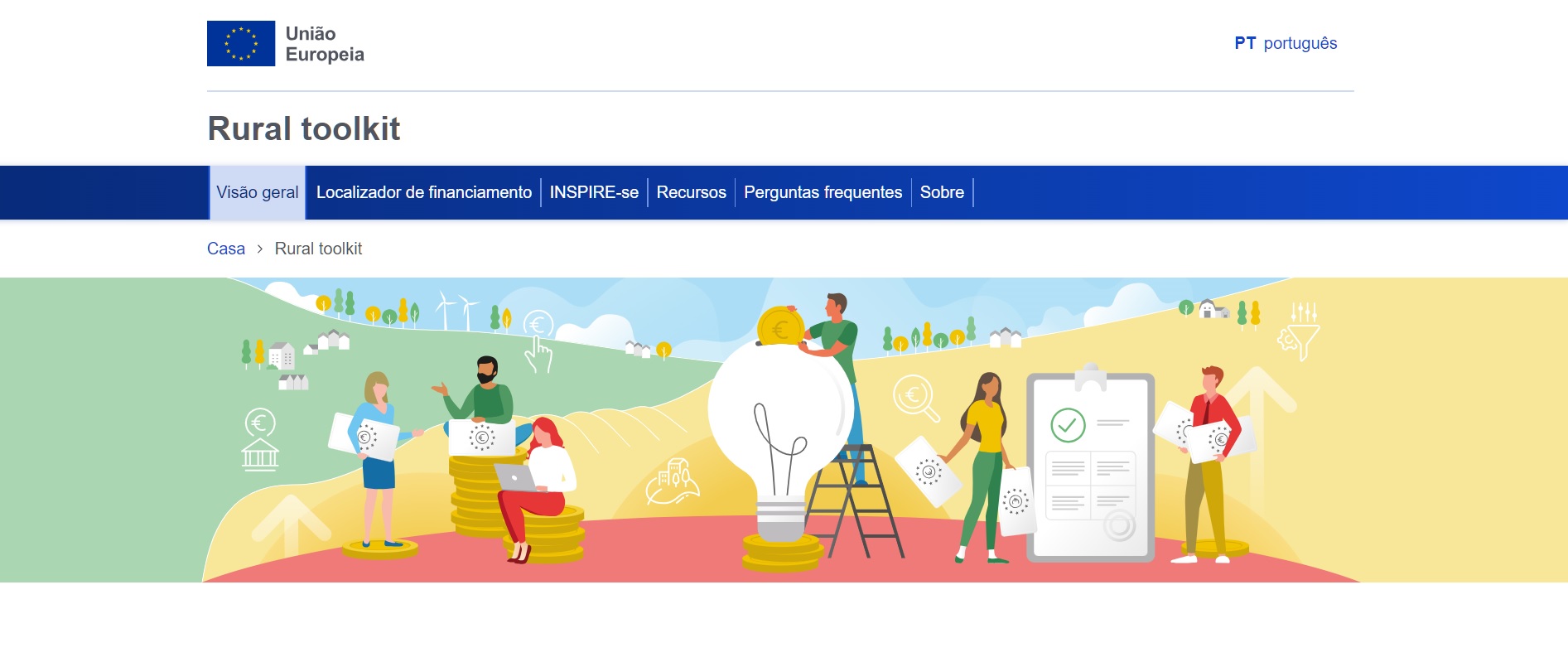
Task: Click the euro bank building icon
Action: pyautogui.click(x=260, y=440)
